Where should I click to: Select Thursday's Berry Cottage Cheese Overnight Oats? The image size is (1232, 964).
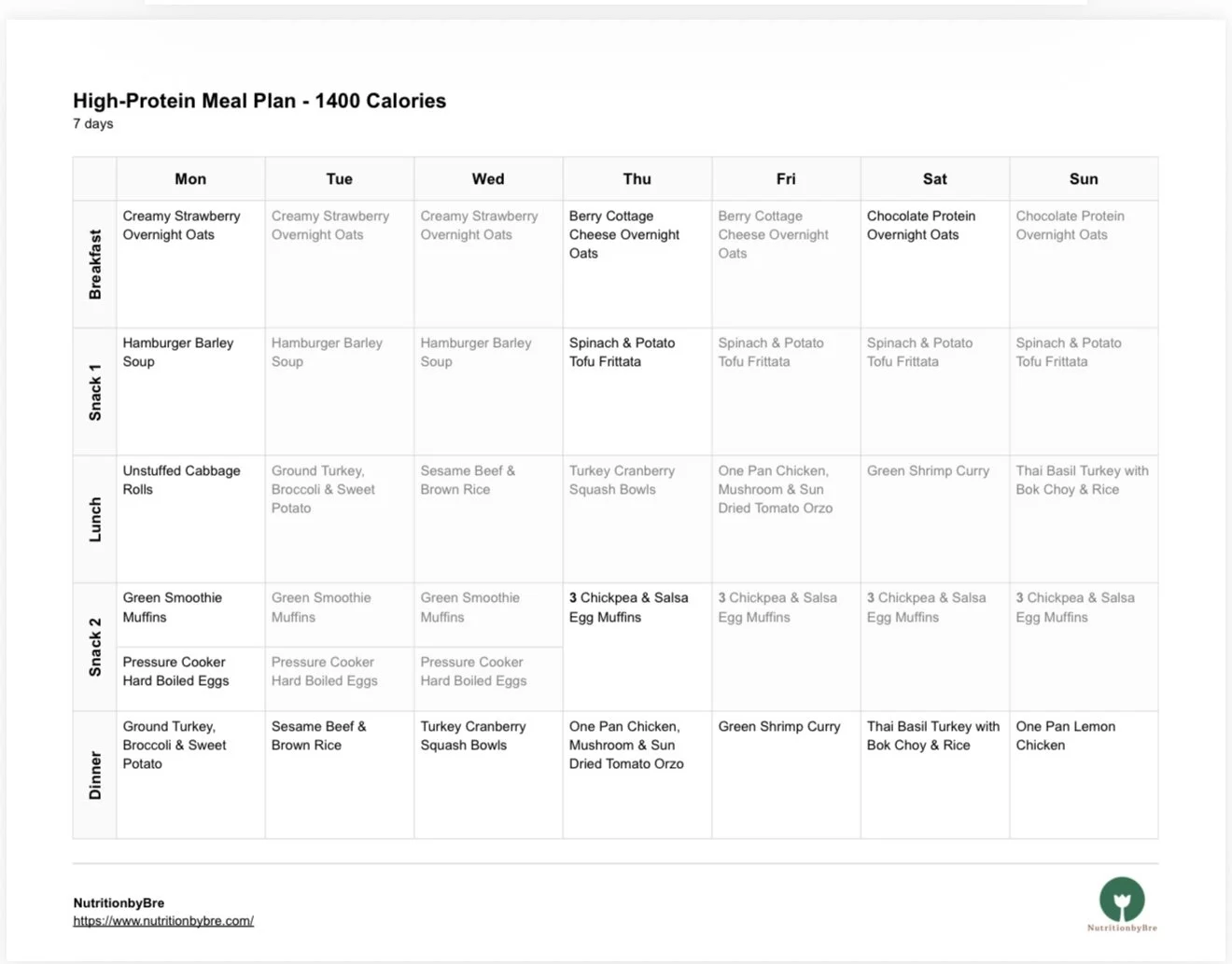coord(624,234)
